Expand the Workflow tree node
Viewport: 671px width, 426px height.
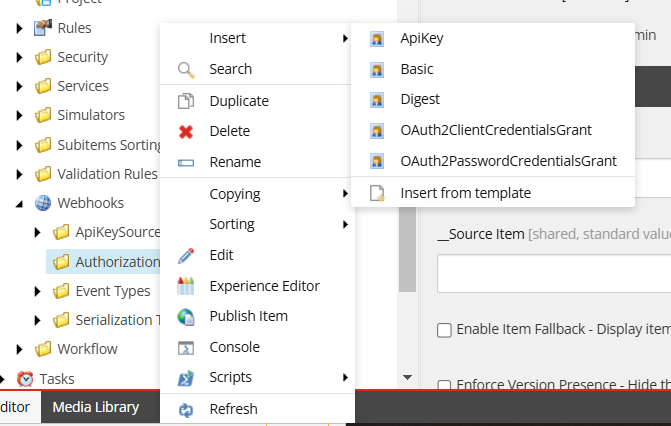[19, 350]
